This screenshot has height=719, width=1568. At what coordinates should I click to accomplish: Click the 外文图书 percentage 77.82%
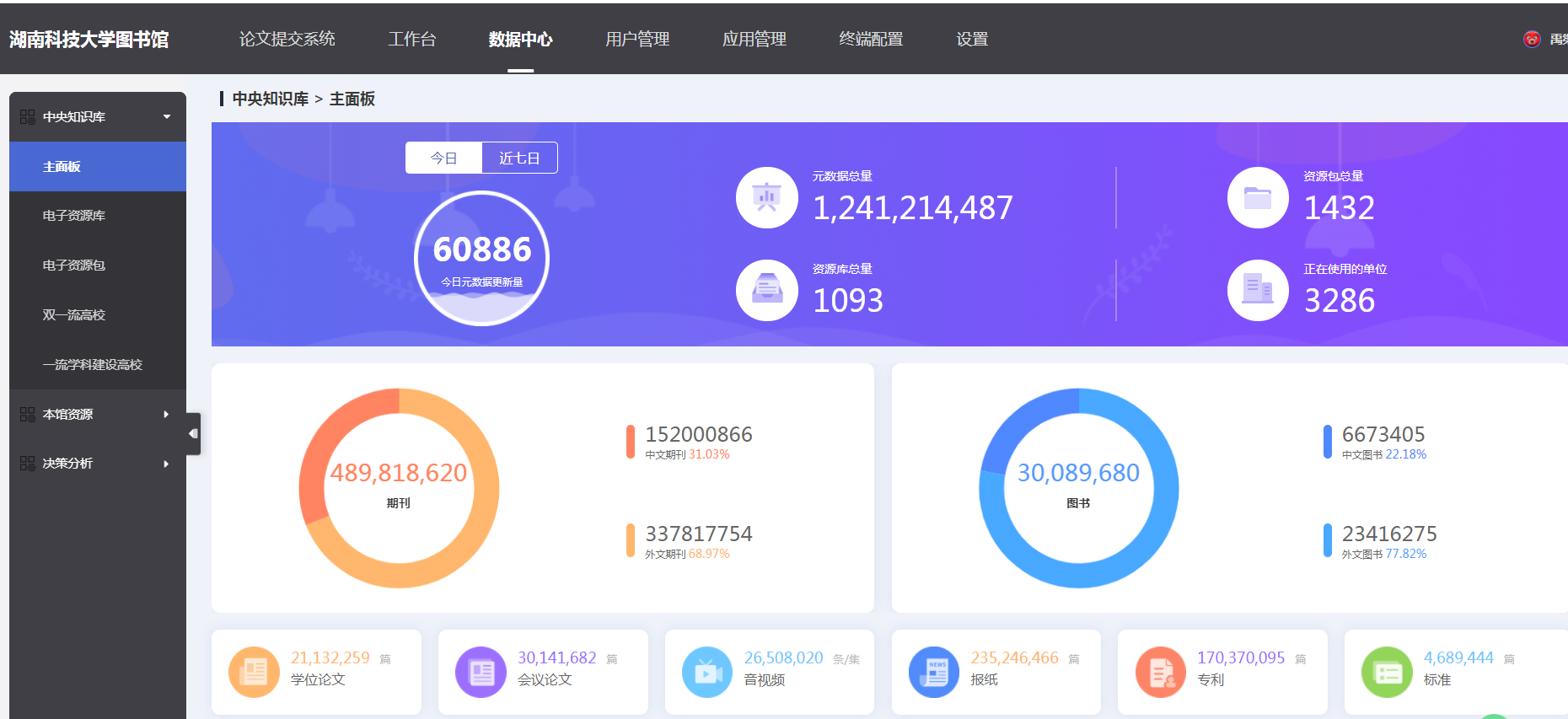coord(1406,554)
